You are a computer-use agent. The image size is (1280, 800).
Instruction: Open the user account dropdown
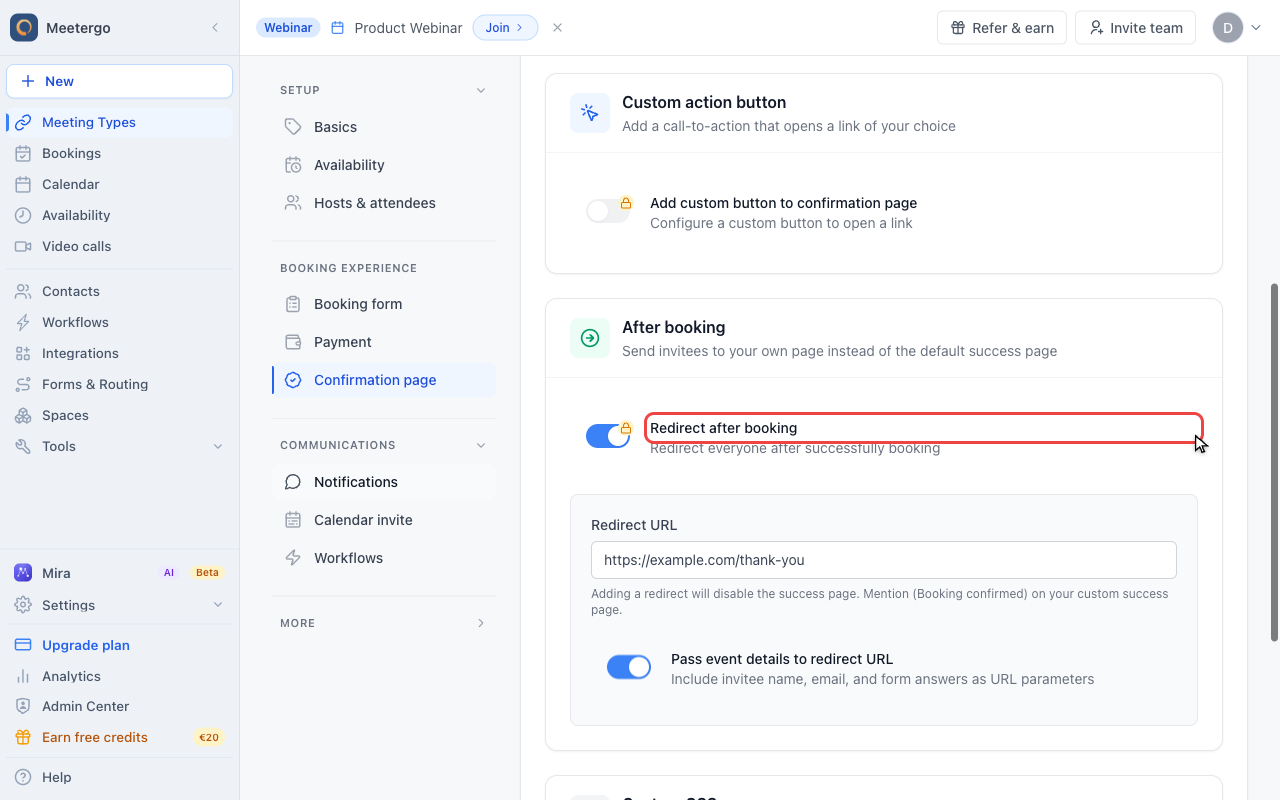(x=1237, y=28)
